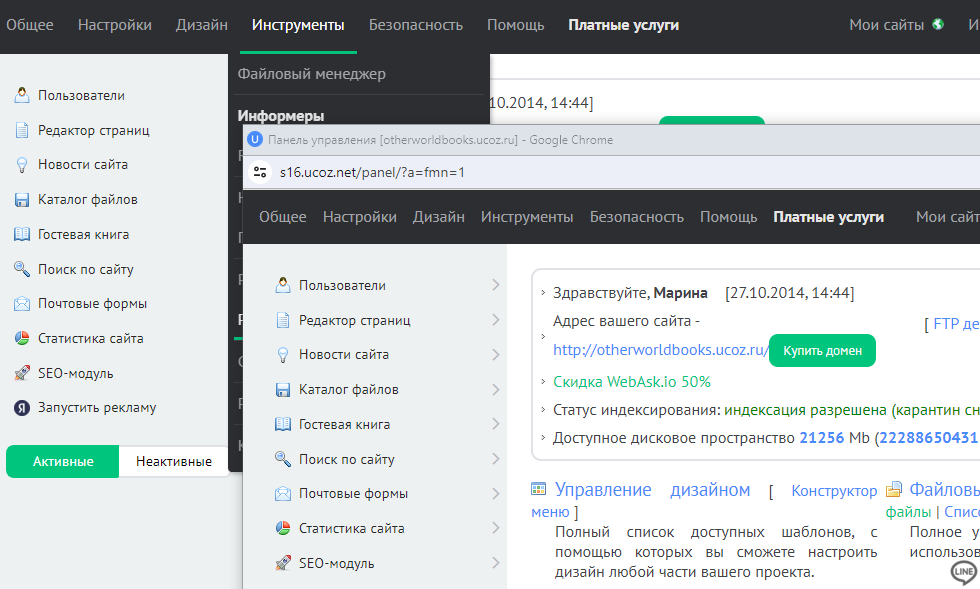Expand the Гостевая книга chevron in the Chrome window
Image resolution: width=980 pixels, height=589 pixels.
[x=496, y=424]
